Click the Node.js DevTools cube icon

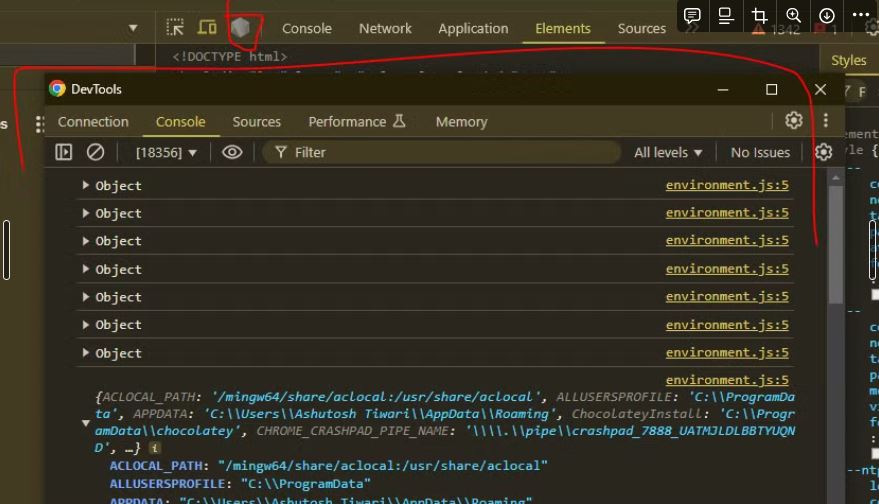coord(240,28)
